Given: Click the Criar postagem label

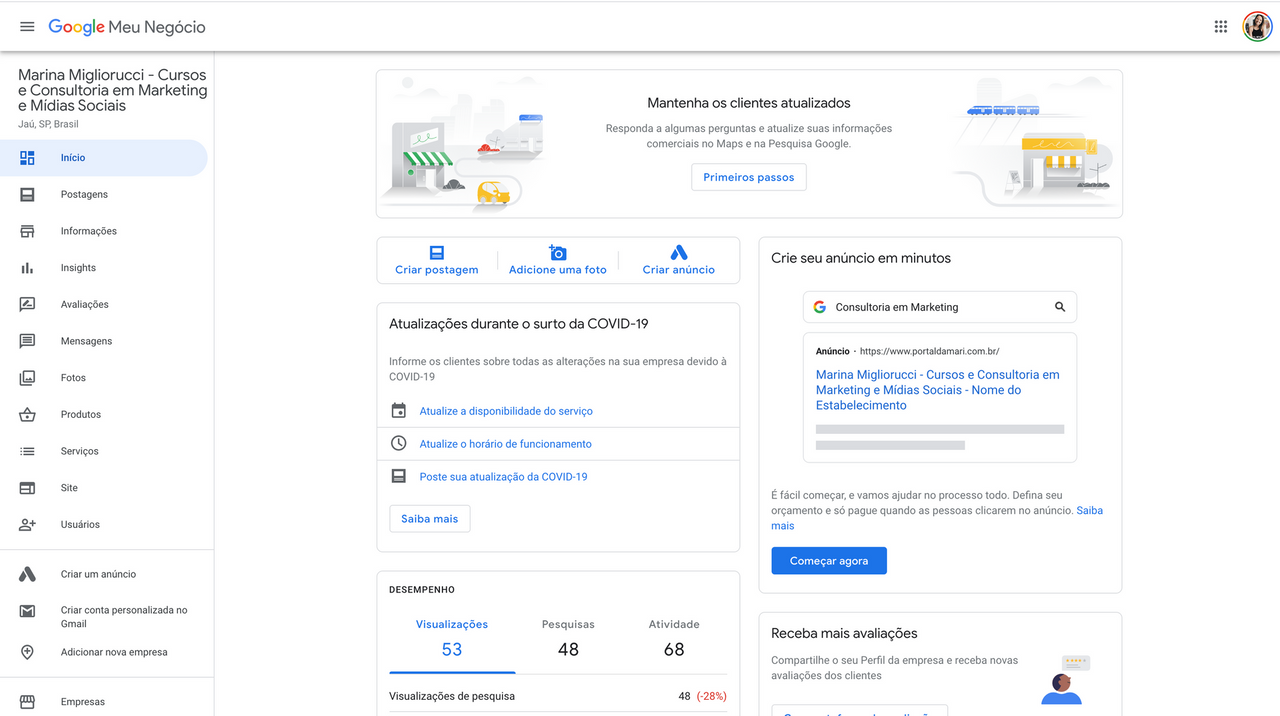Looking at the screenshot, I should coord(437,270).
